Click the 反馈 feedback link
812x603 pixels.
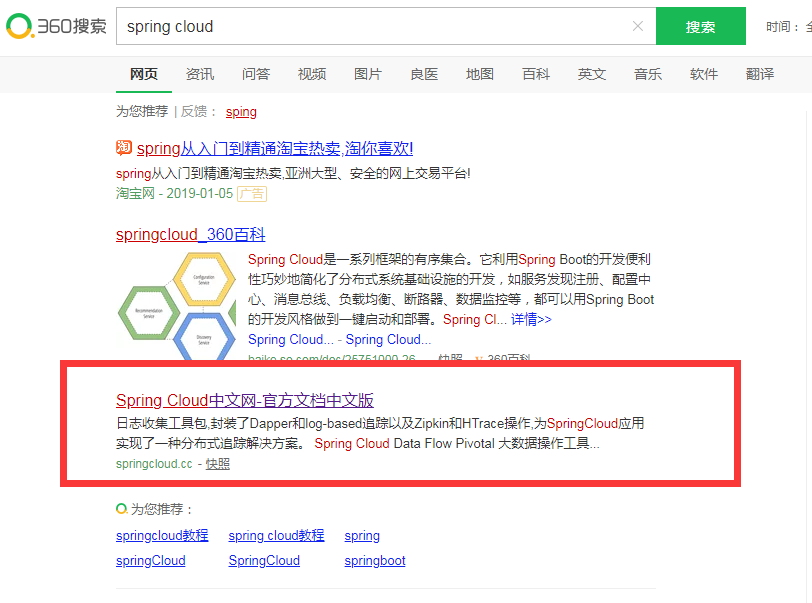(194, 111)
